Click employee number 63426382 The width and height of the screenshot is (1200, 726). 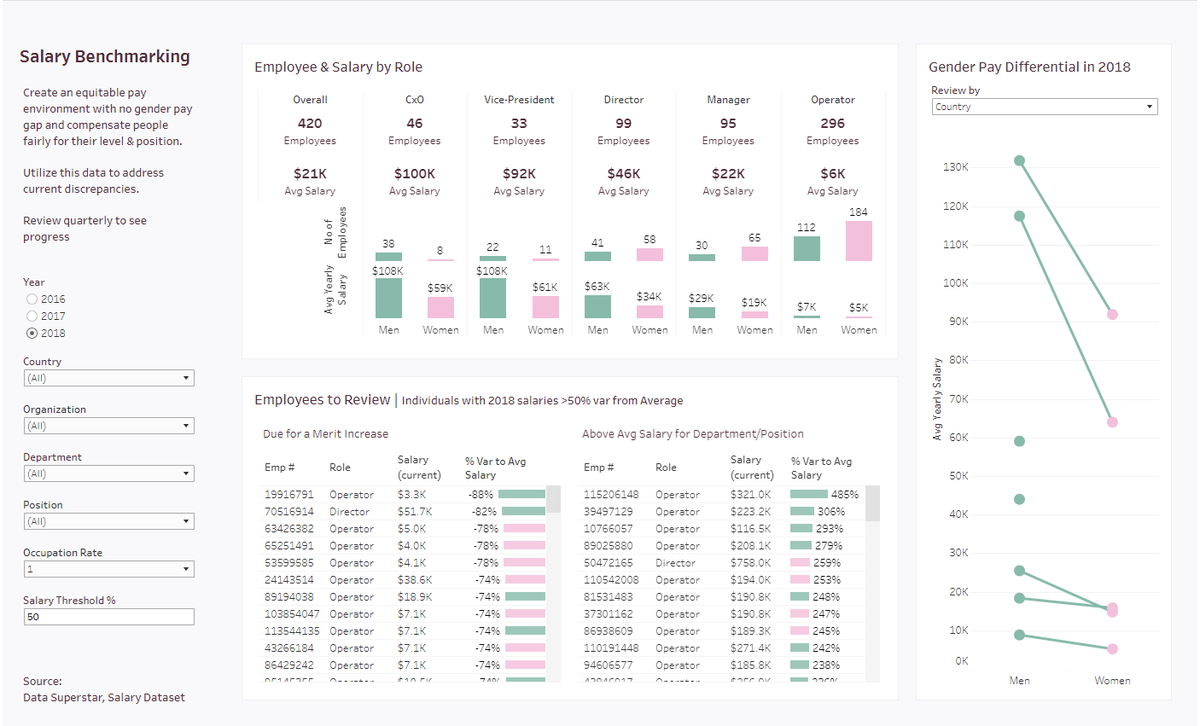coord(289,528)
